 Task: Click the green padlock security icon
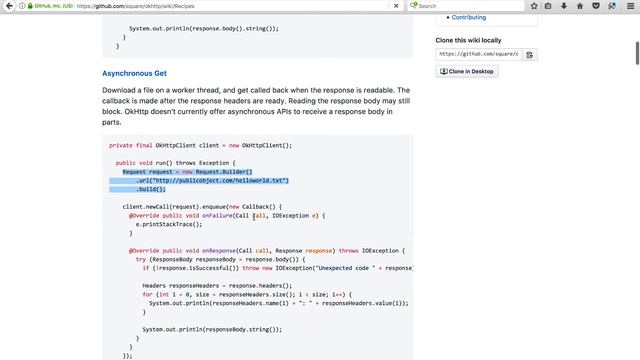coord(30,6)
